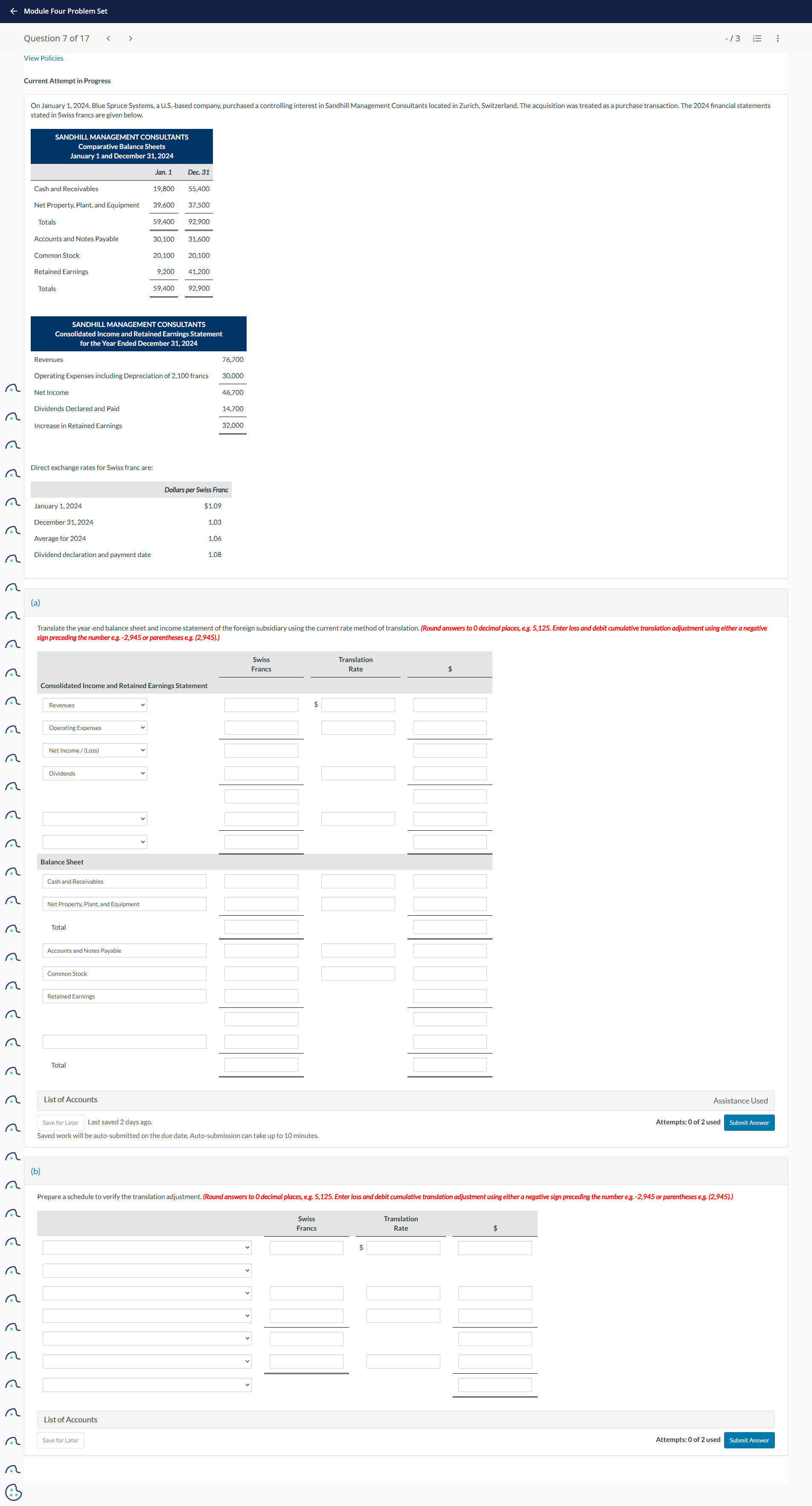Open the last dropdown in part (b) schedule
Viewport: 812px width, 1506px height.
pos(147,1384)
